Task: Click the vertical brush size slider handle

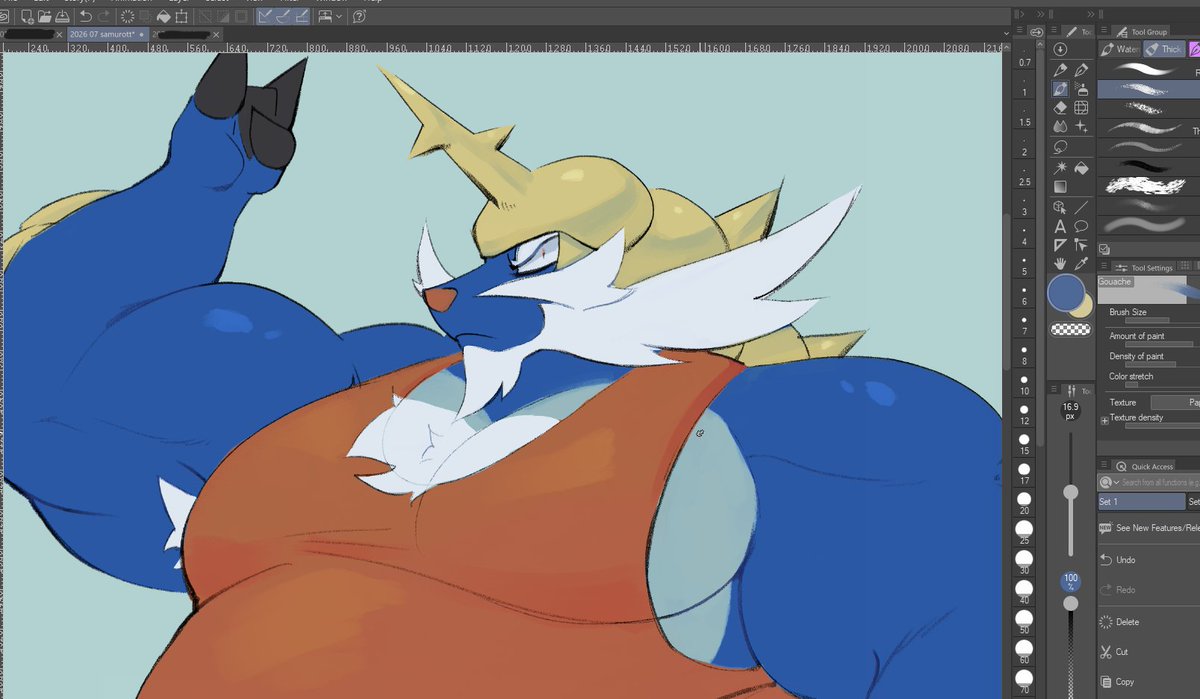Action: pyautogui.click(x=1071, y=492)
